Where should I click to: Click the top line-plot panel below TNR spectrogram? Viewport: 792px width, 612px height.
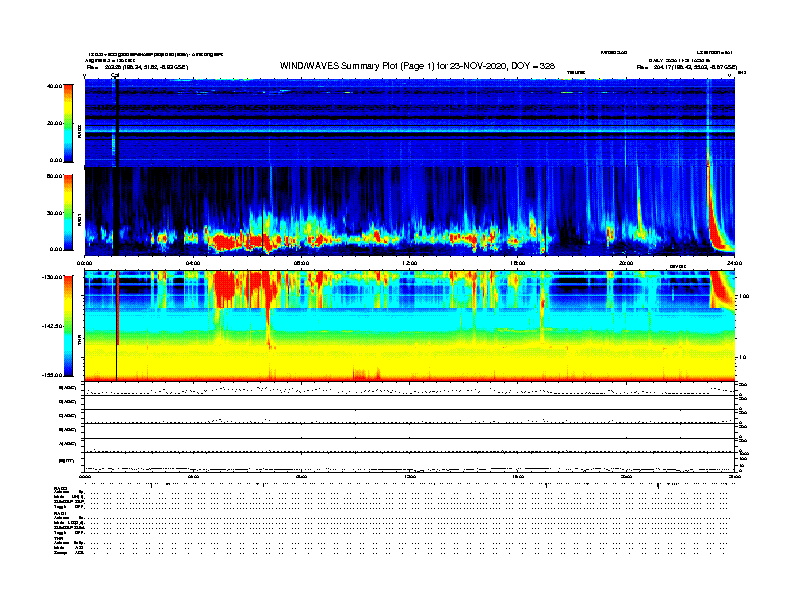[410, 389]
